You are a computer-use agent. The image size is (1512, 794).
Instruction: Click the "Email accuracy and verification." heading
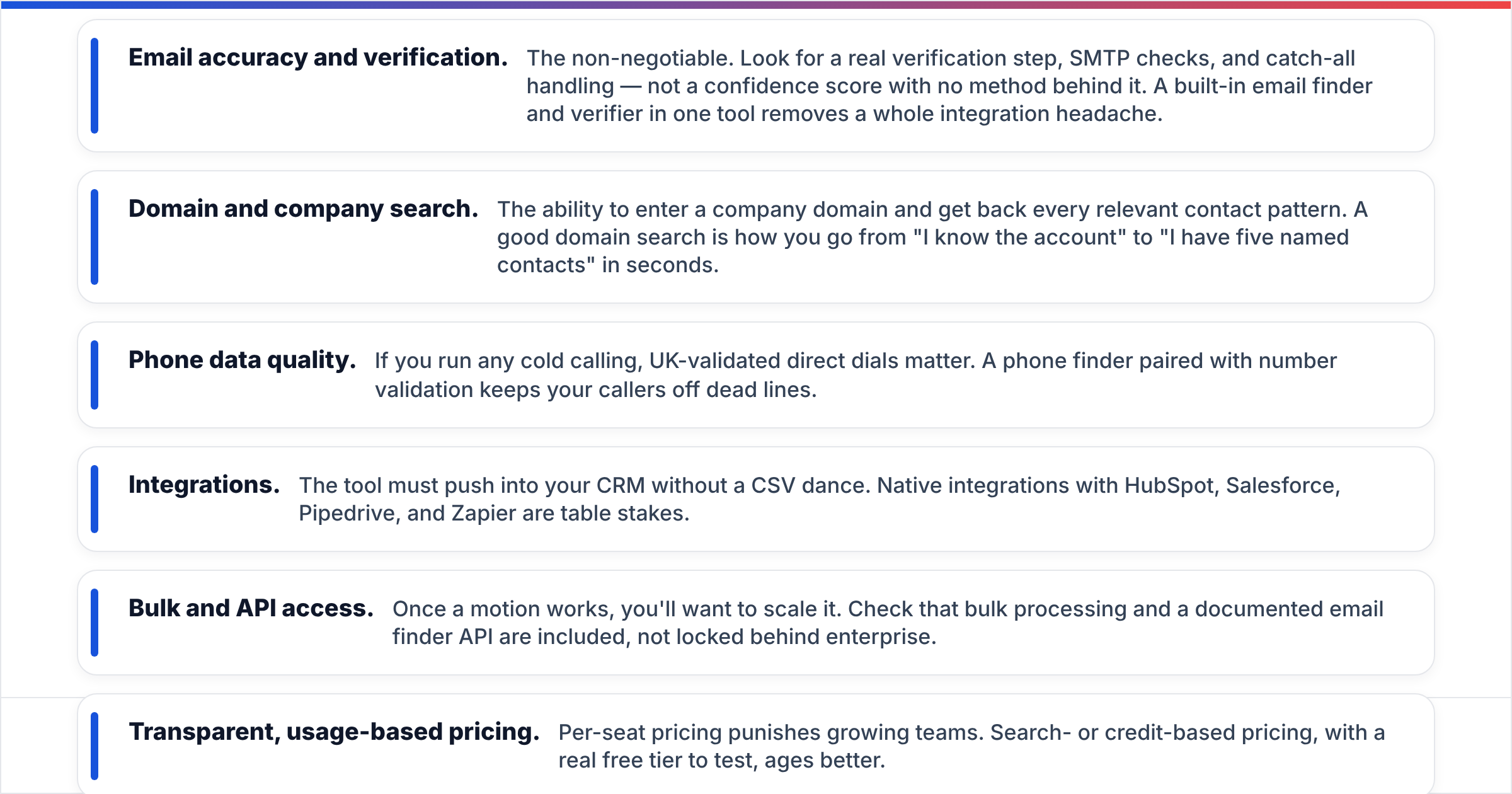(318, 58)
